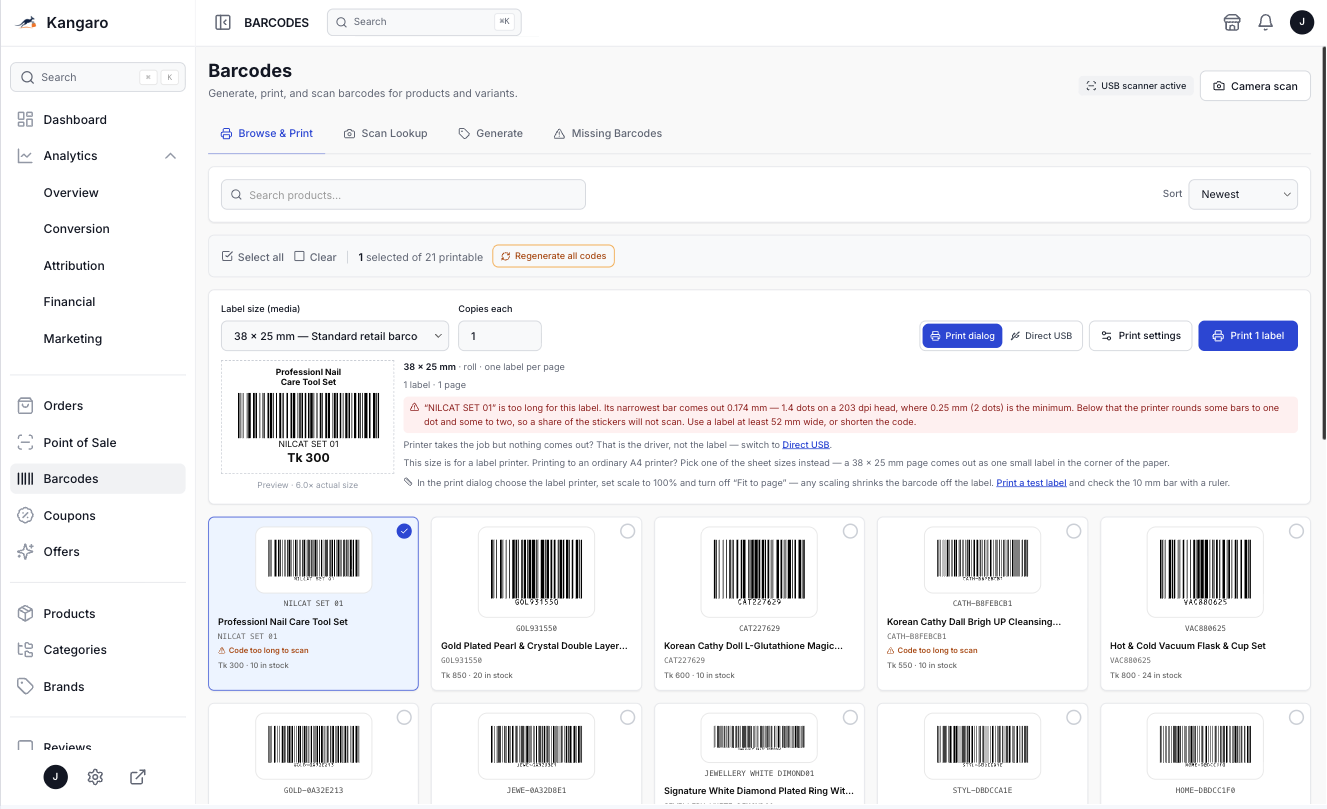The width and height of the screenshot is (1327, 809).
Task: Open Financial under Analytics
Action: click(x=69, y=302)
